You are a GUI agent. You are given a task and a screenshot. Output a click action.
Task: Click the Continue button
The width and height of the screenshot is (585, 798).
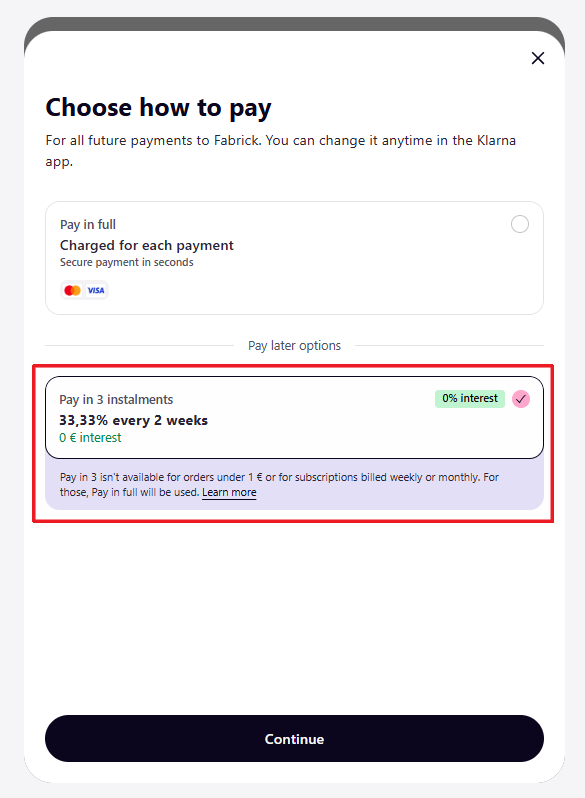pyautogui.click(x=294, y=738)
